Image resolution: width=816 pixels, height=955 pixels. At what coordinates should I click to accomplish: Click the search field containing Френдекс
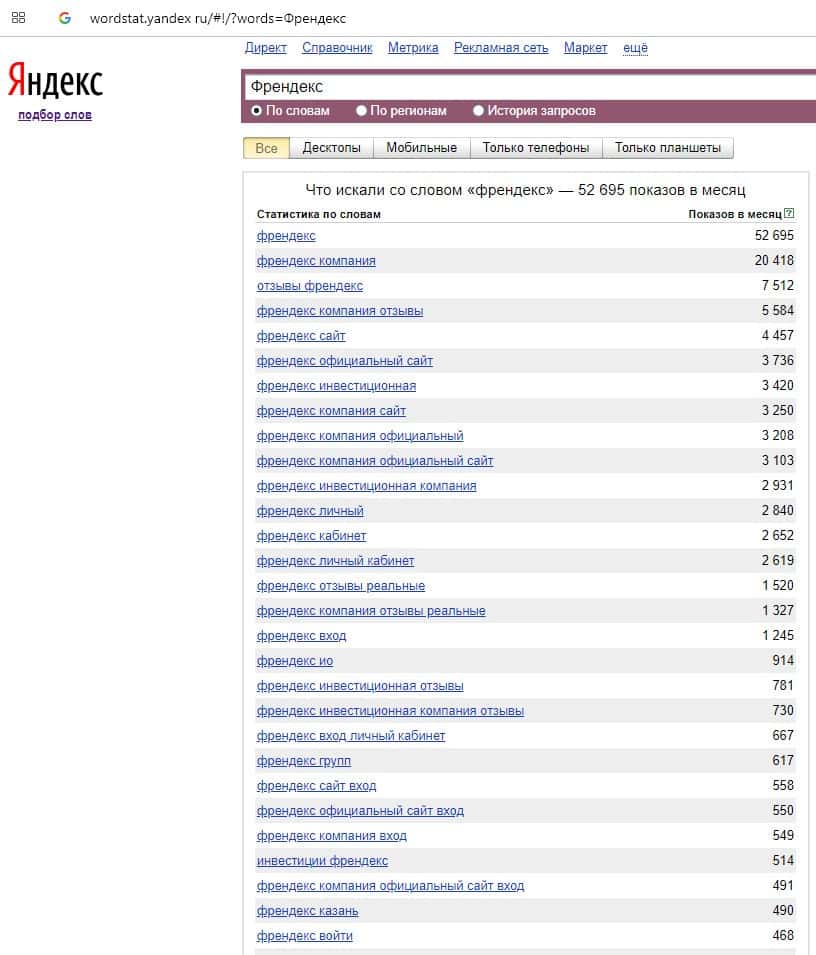coord(530,86)
